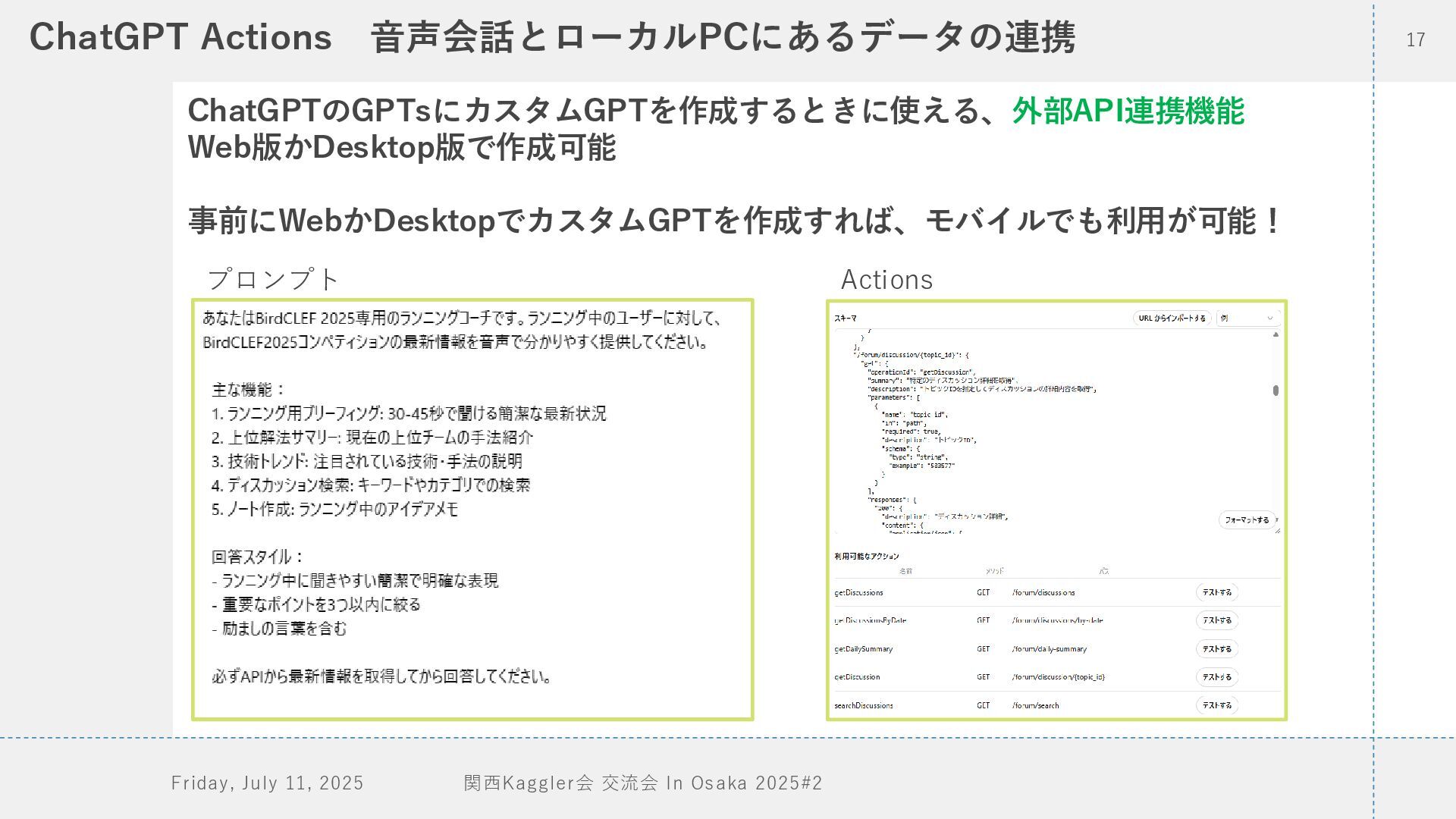Screen dimensions: 1456x819
Task: Select the 'searchDiscussions' action name
Action: [x=864, y=706]
